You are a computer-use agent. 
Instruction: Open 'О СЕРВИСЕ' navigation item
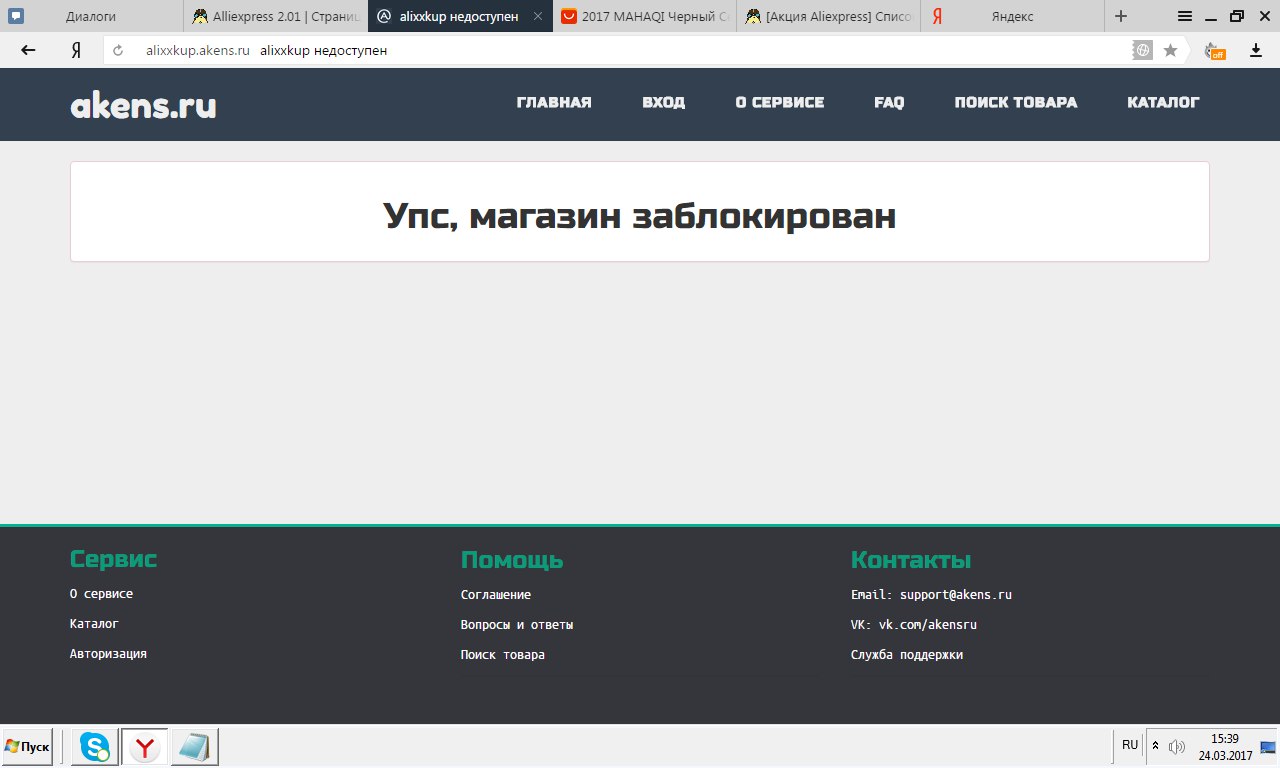pyautogui.click(x=780, y=102)
